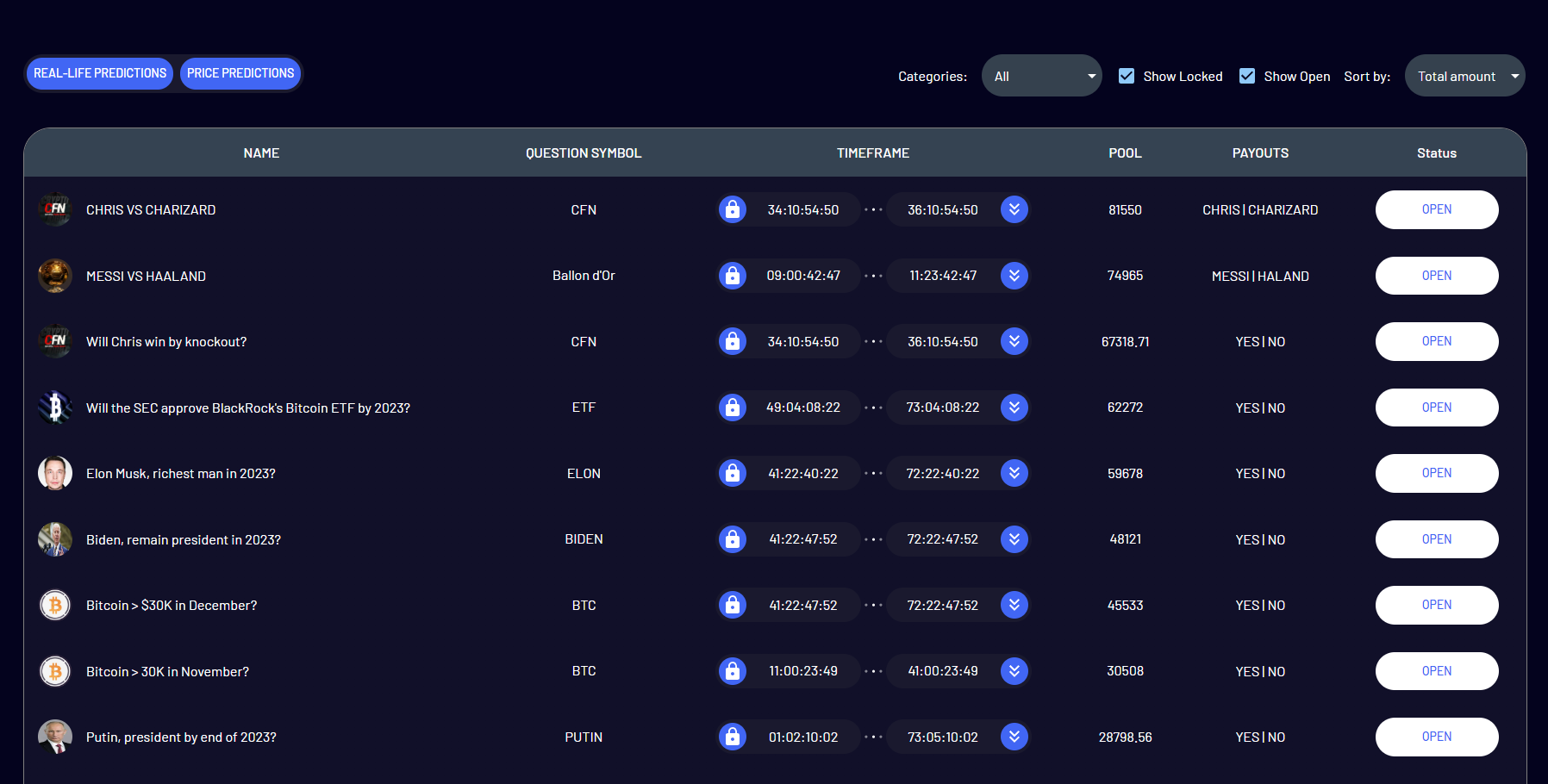Screen dimensions: 1548x784
Task: Expand BlackRock Bitcoin ETF row details
Action: click(1014, 408)
